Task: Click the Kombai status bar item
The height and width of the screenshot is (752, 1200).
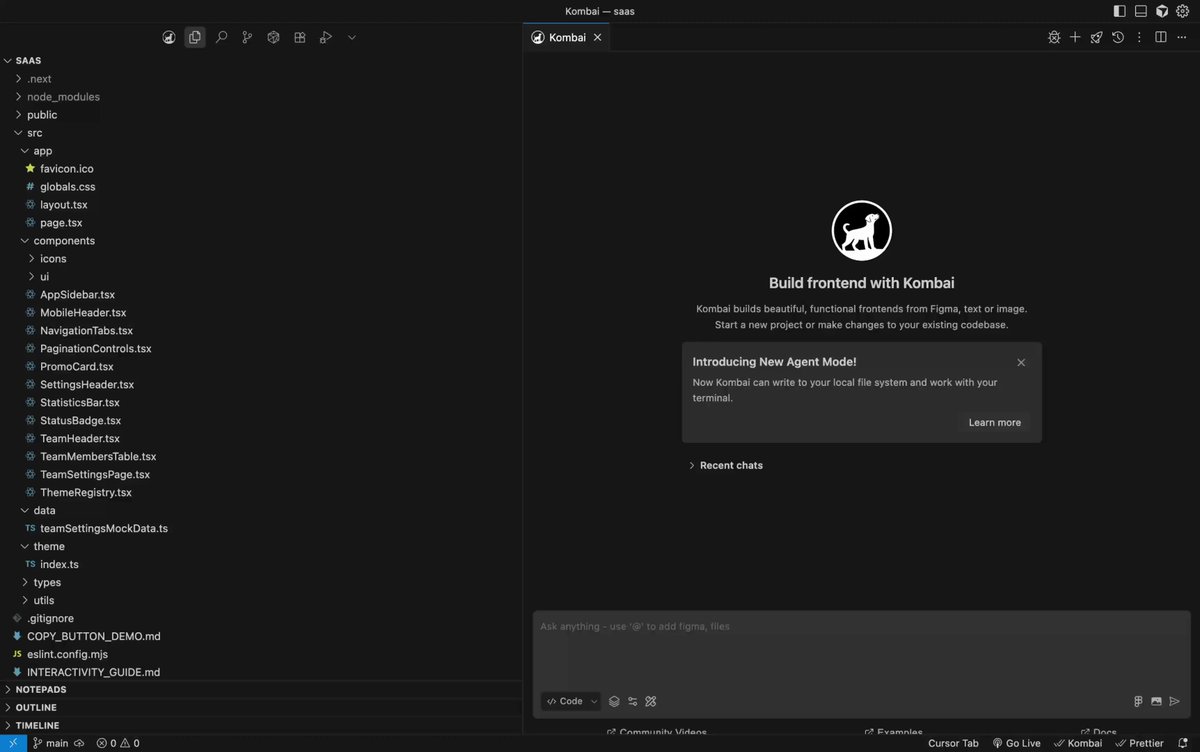Action: point(1078,743)
